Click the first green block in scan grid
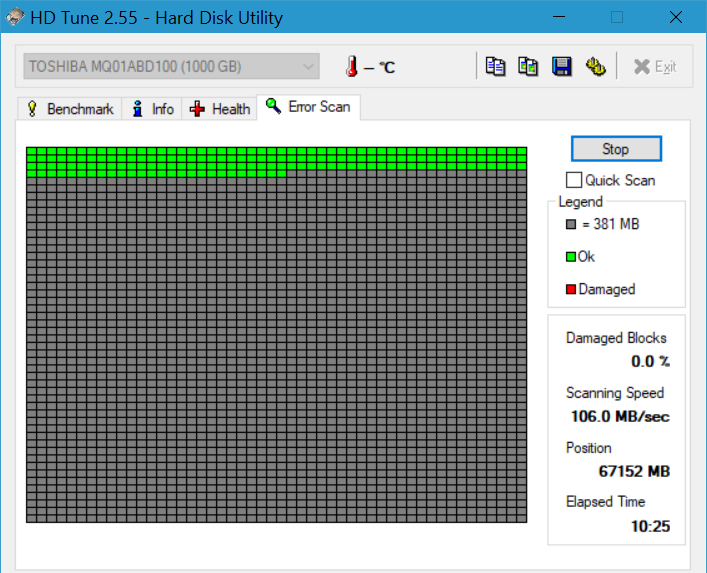This screenshot has width=707, height=573. point(32,153)
